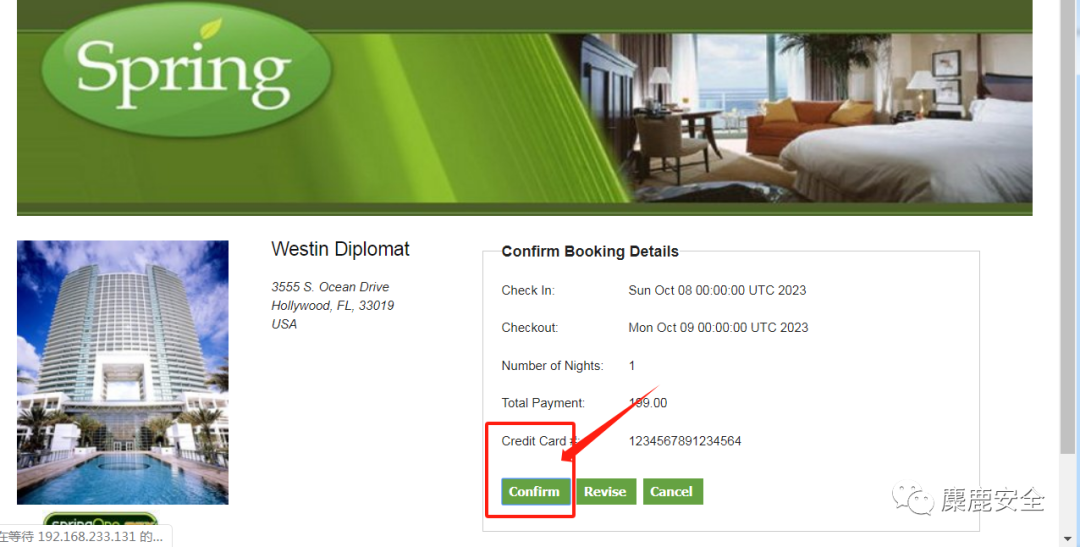Click the vertical scrollbar thumb
1080x547 pixels.
coord(1068,227)
